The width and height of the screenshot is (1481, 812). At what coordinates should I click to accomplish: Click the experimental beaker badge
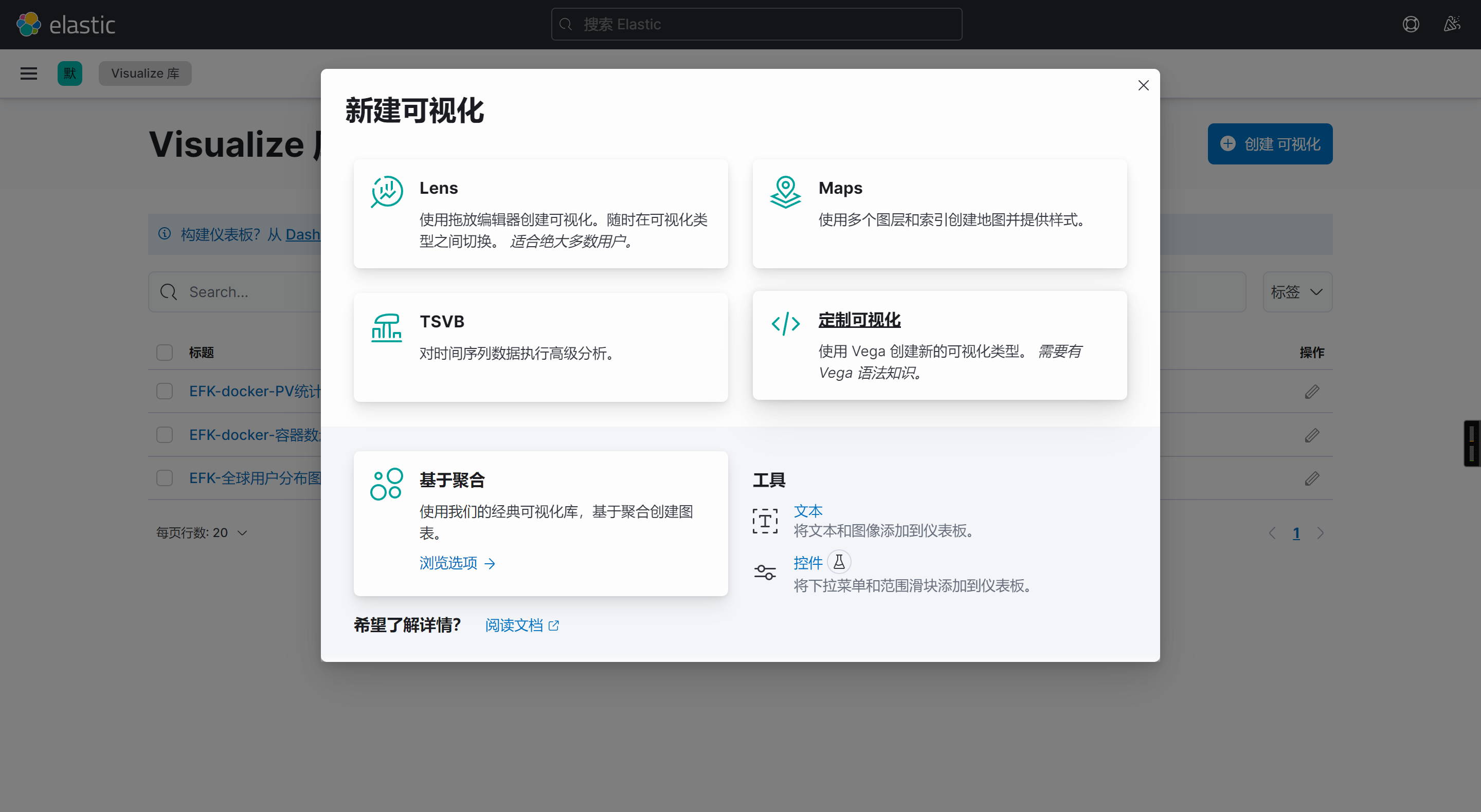click(x=839, y=562)
